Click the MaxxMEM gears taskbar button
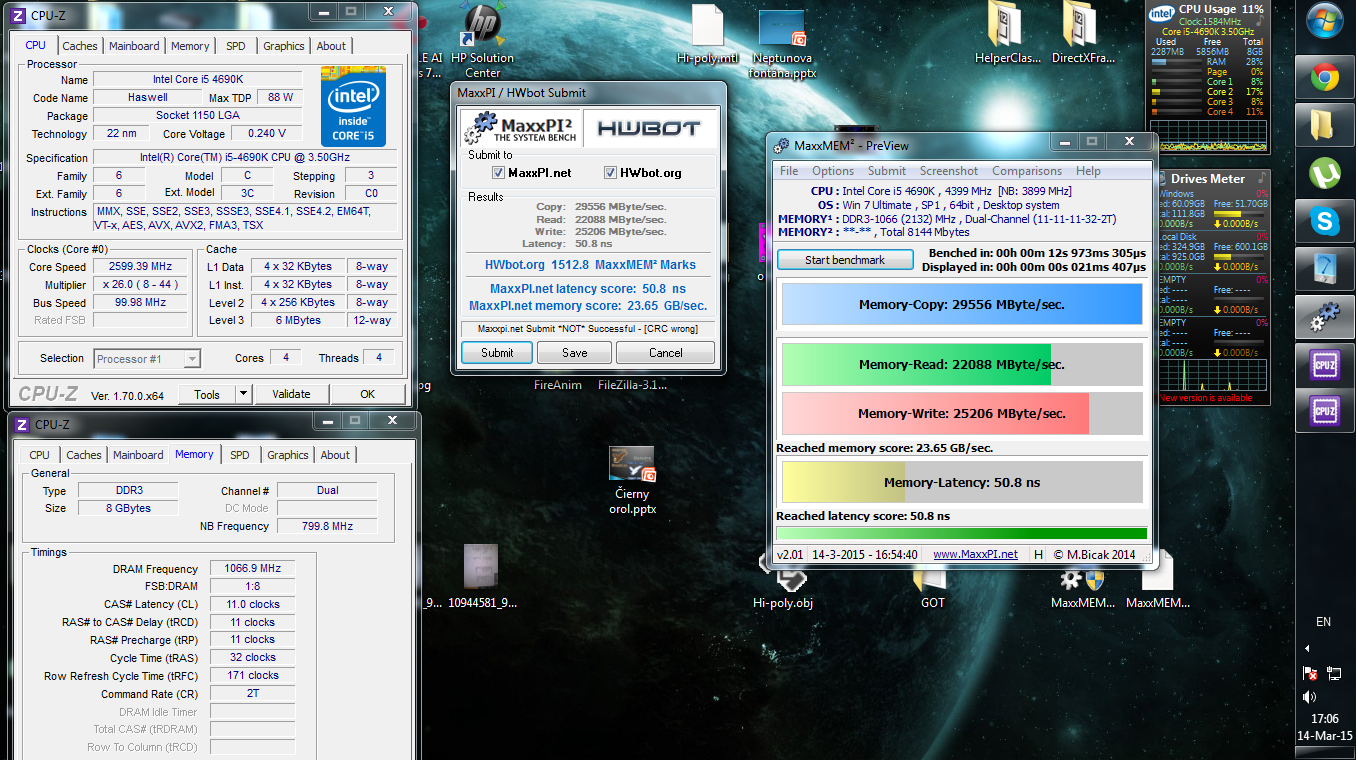The width and height of the screenshot is (1358, 761). coord(1325,317)
